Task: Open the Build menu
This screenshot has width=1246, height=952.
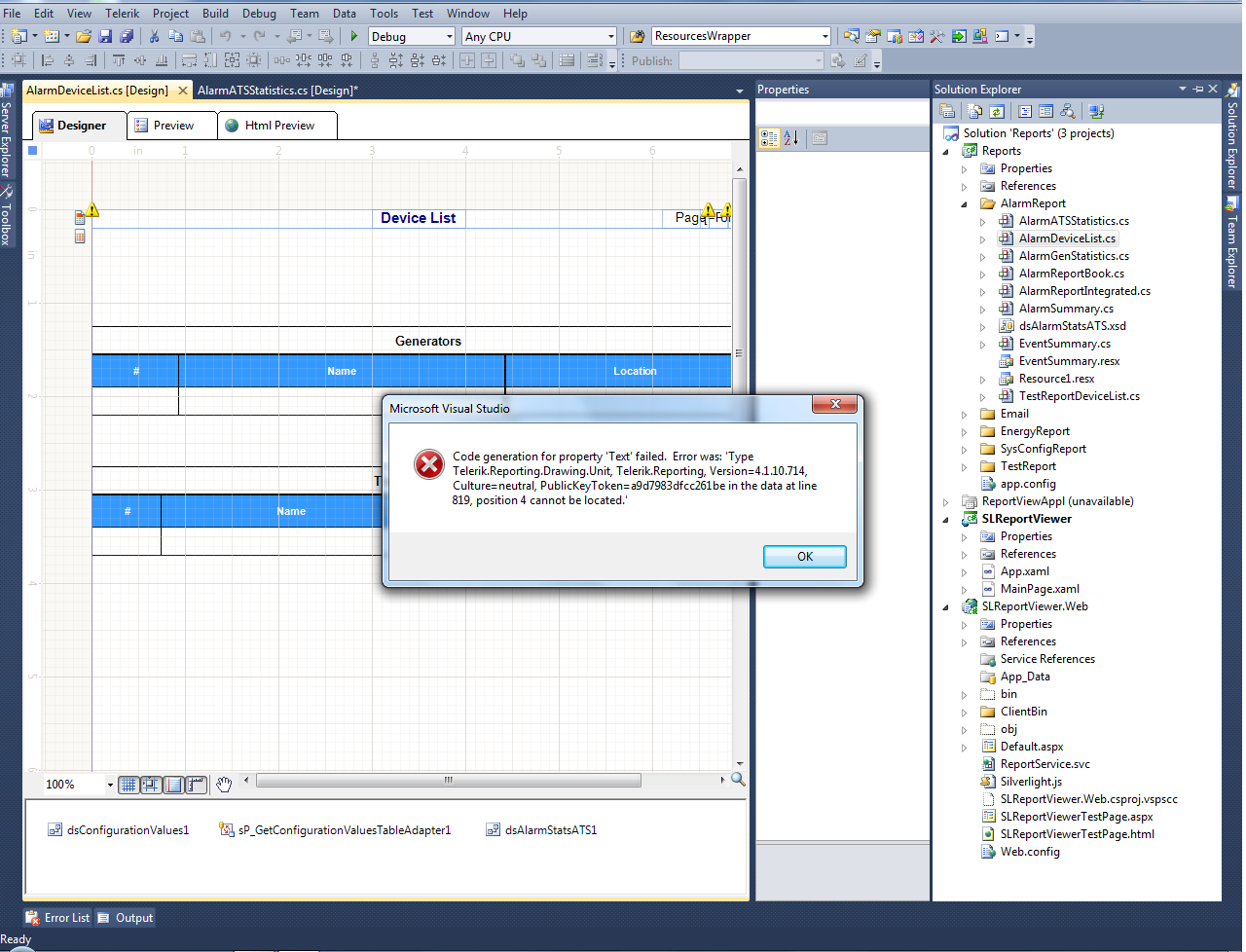Action: coord(215,14)
